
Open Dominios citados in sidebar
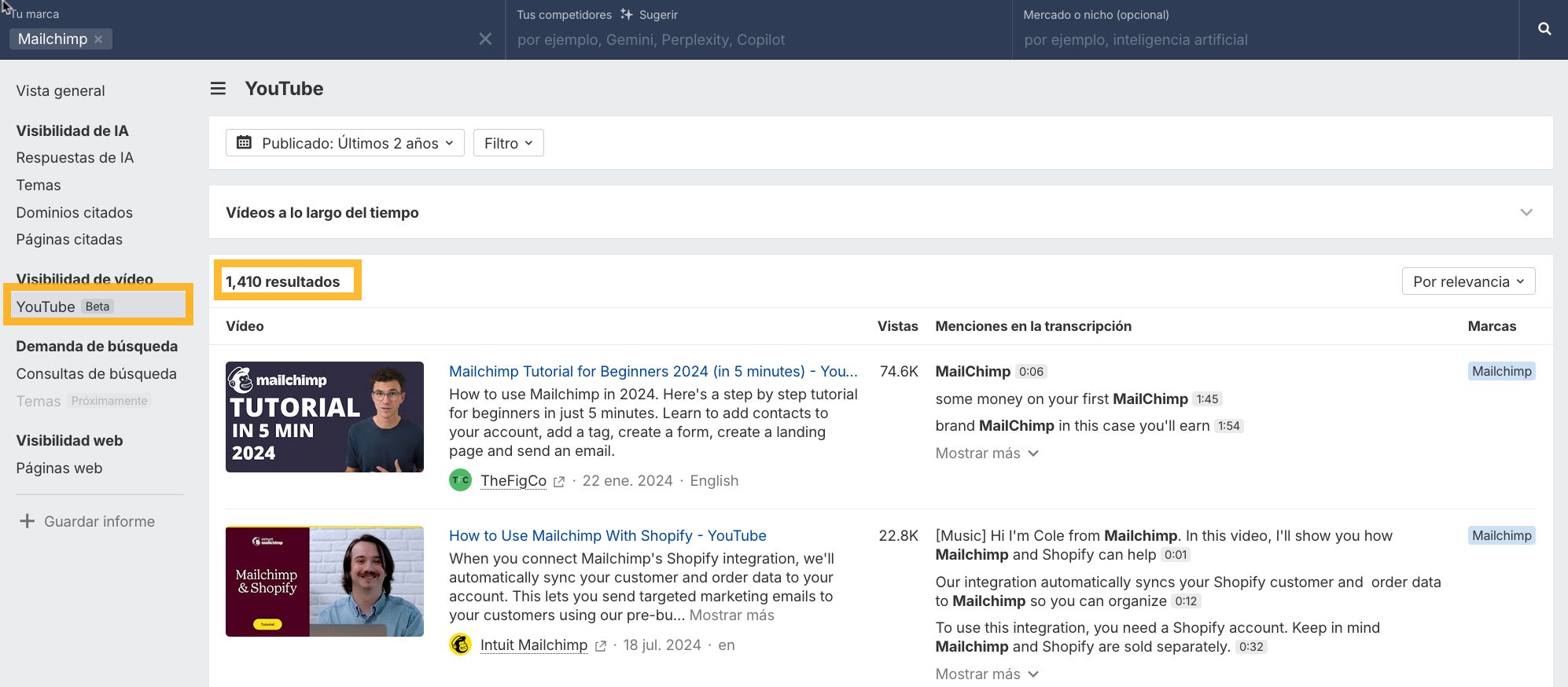click(x=74, y=212)
